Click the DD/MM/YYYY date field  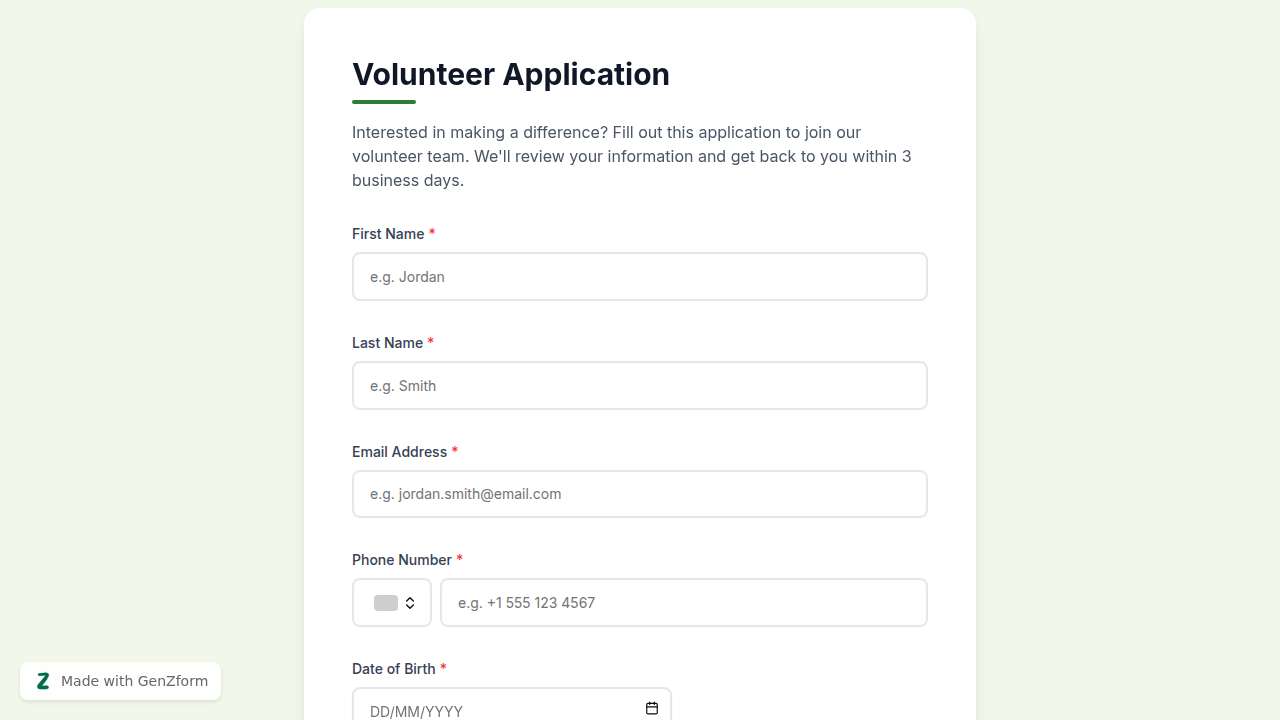[x=490, y=710]
